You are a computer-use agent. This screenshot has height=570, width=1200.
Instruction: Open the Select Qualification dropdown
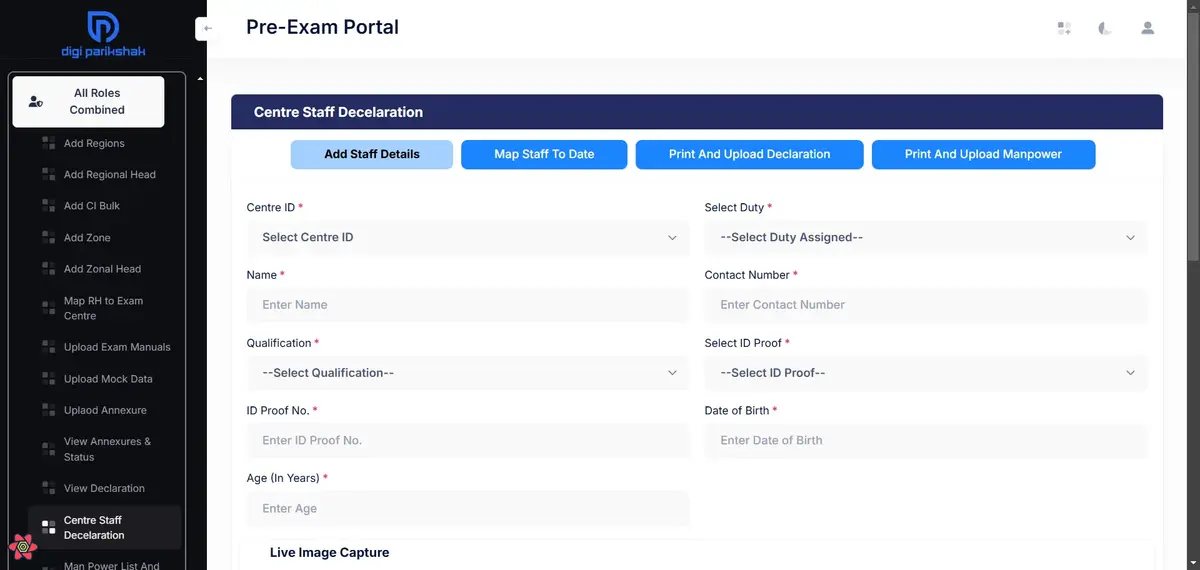(x=468, y=373)
